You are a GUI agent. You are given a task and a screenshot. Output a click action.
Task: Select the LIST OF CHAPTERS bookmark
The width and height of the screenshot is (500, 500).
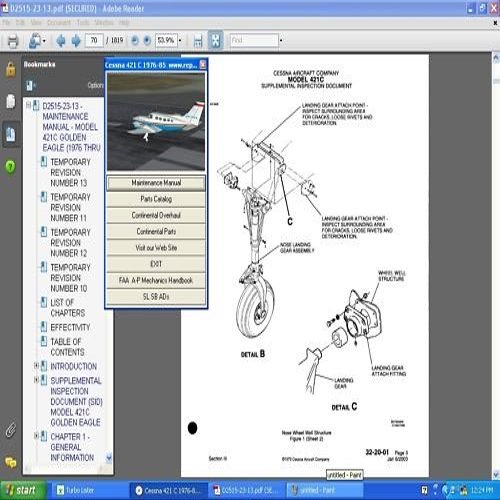(x=68, y=308)
